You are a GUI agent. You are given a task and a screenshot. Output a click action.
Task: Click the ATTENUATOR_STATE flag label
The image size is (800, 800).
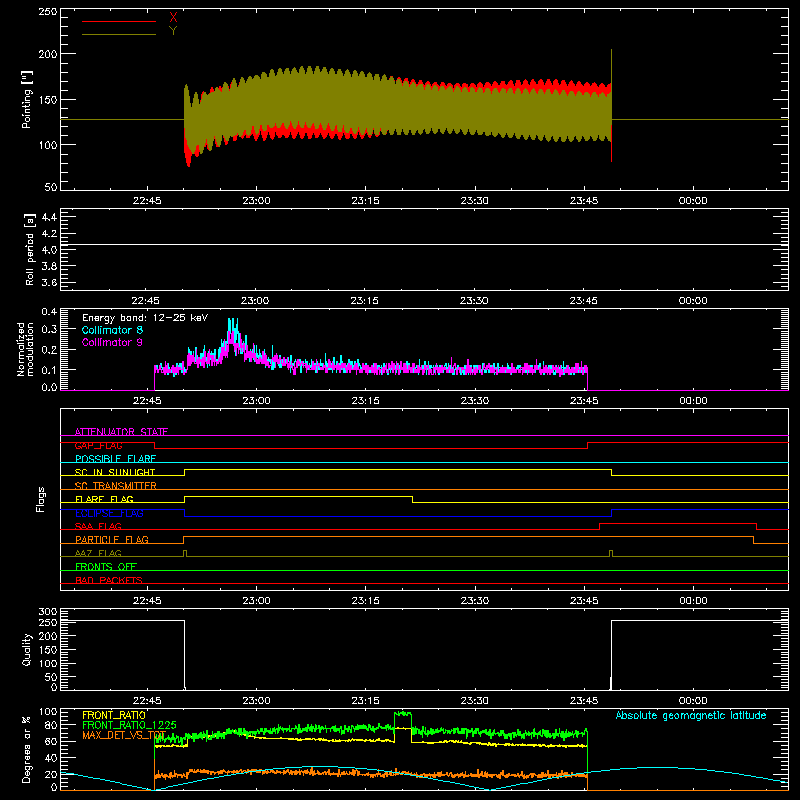(121, 432)
